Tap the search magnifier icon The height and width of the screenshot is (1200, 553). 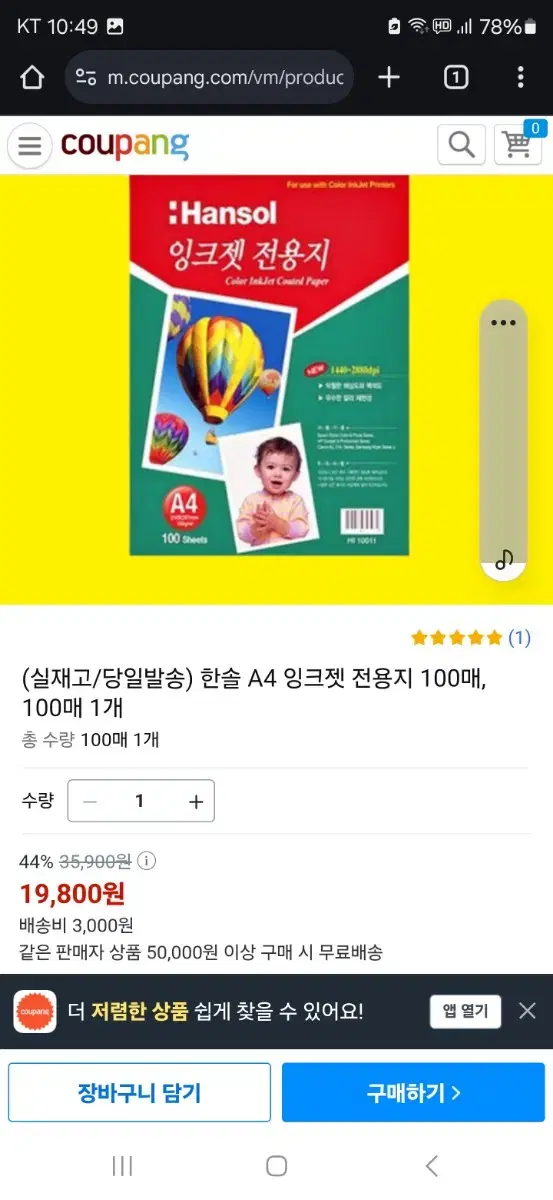(x=461, y=145)
